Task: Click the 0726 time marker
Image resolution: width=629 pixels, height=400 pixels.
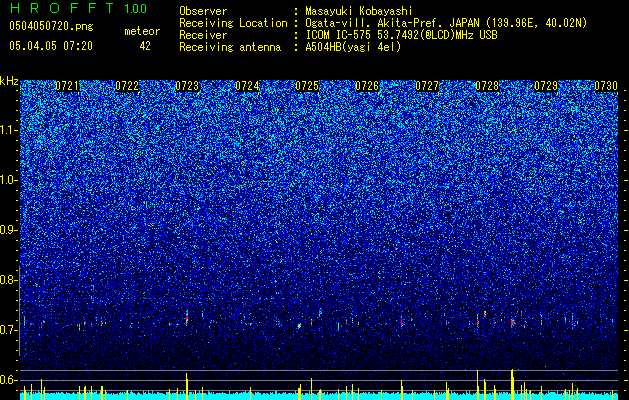Action: coord(367,86)
